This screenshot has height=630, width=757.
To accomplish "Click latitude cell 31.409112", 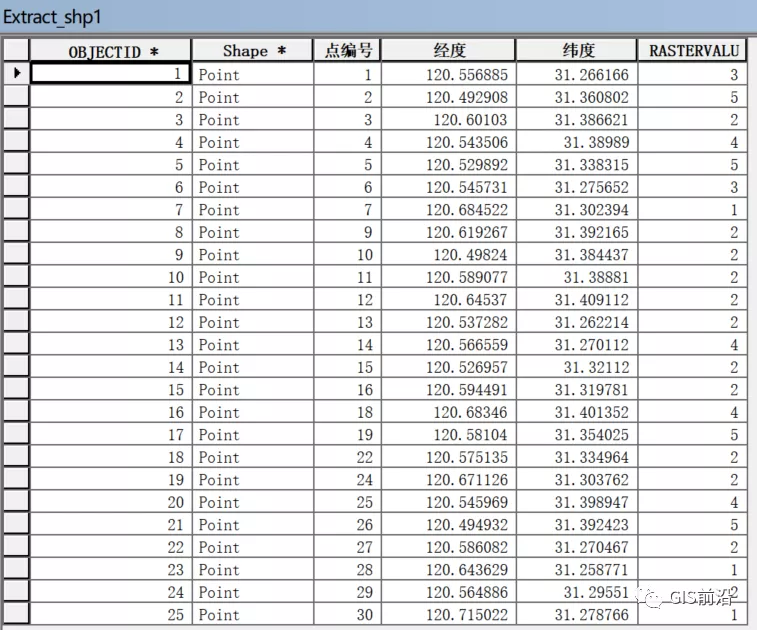I will 577,299.
